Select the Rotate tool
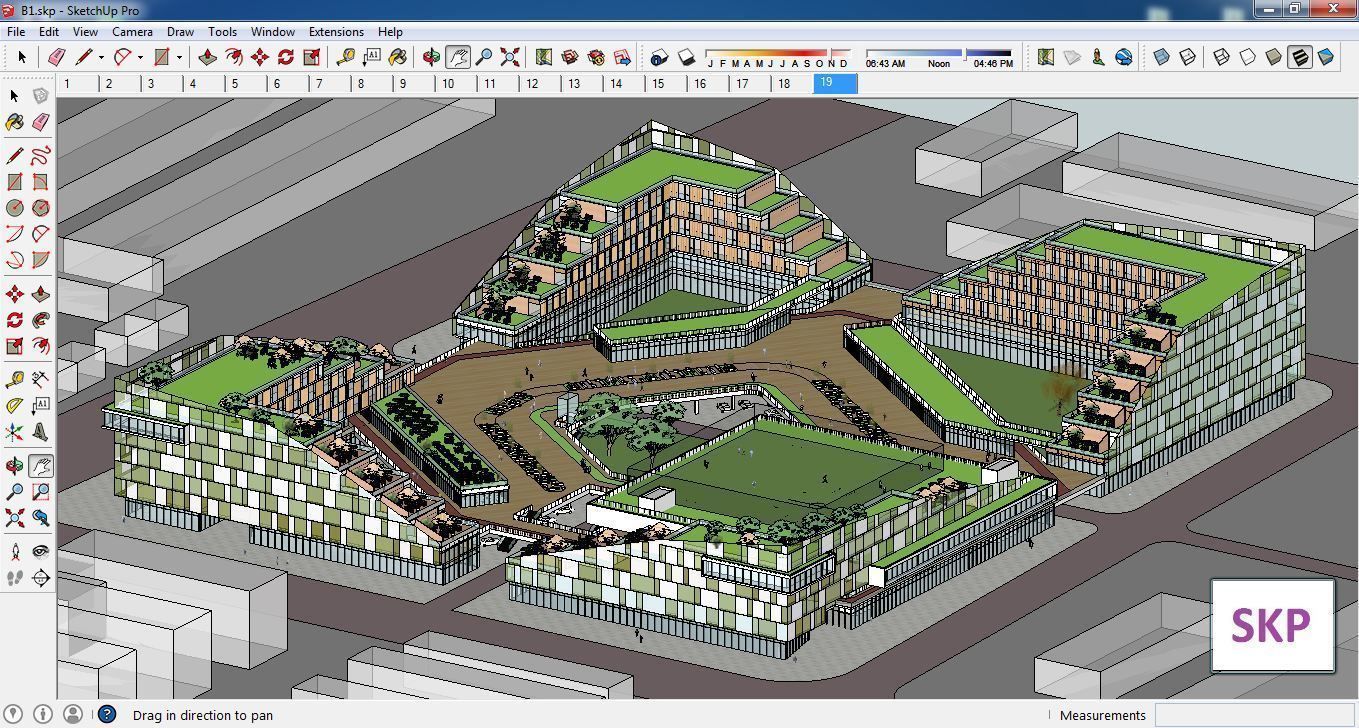Screen dimensions: 1359x728 (x=284, y=57)
